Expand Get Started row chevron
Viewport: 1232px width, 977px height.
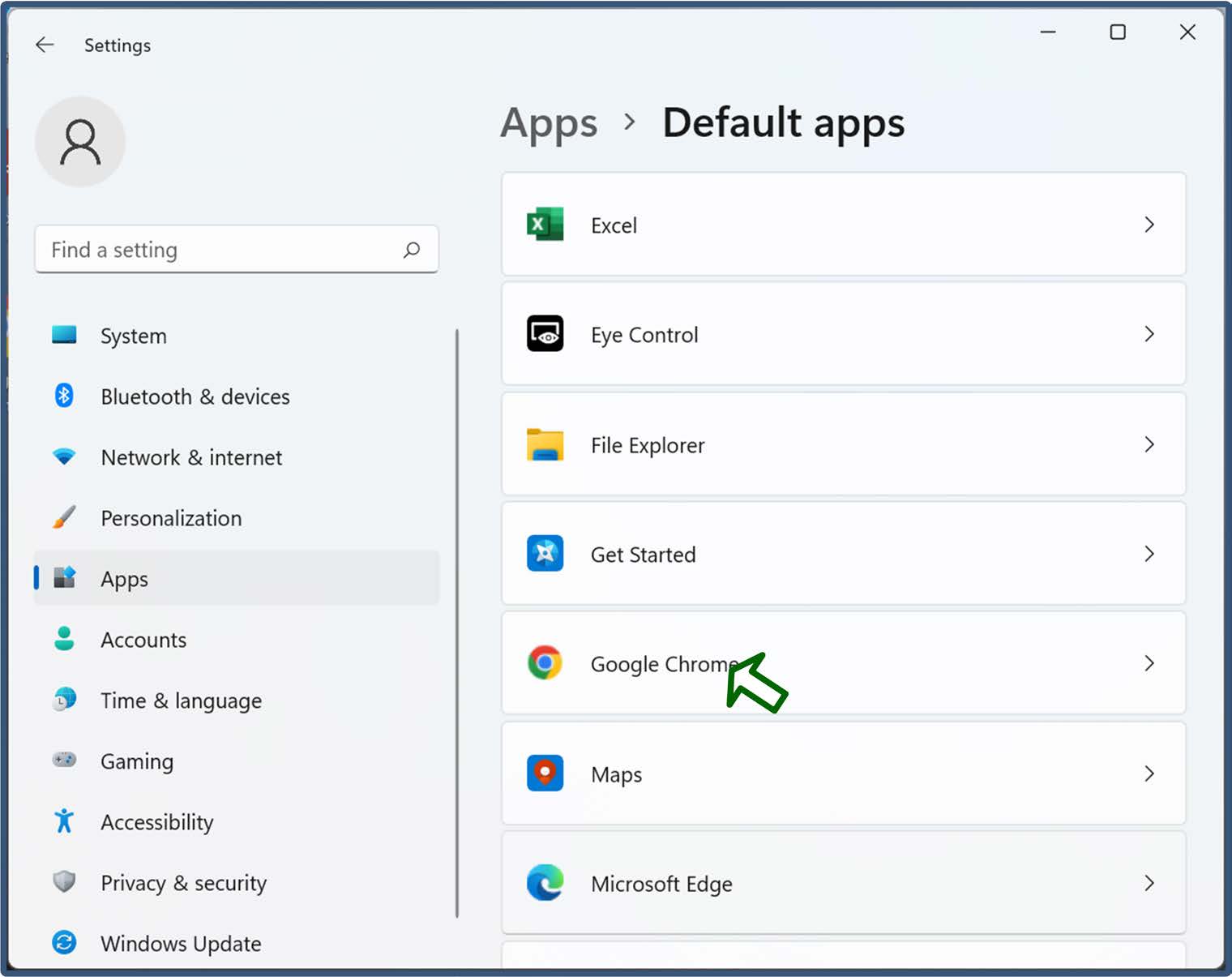pos(1149,554)
